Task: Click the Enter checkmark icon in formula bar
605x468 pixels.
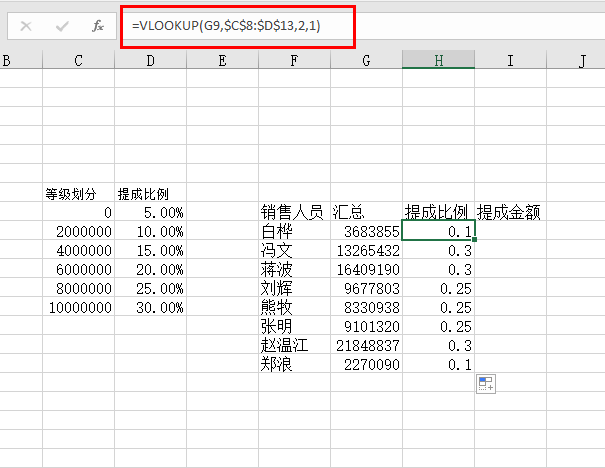Action: 62,26
